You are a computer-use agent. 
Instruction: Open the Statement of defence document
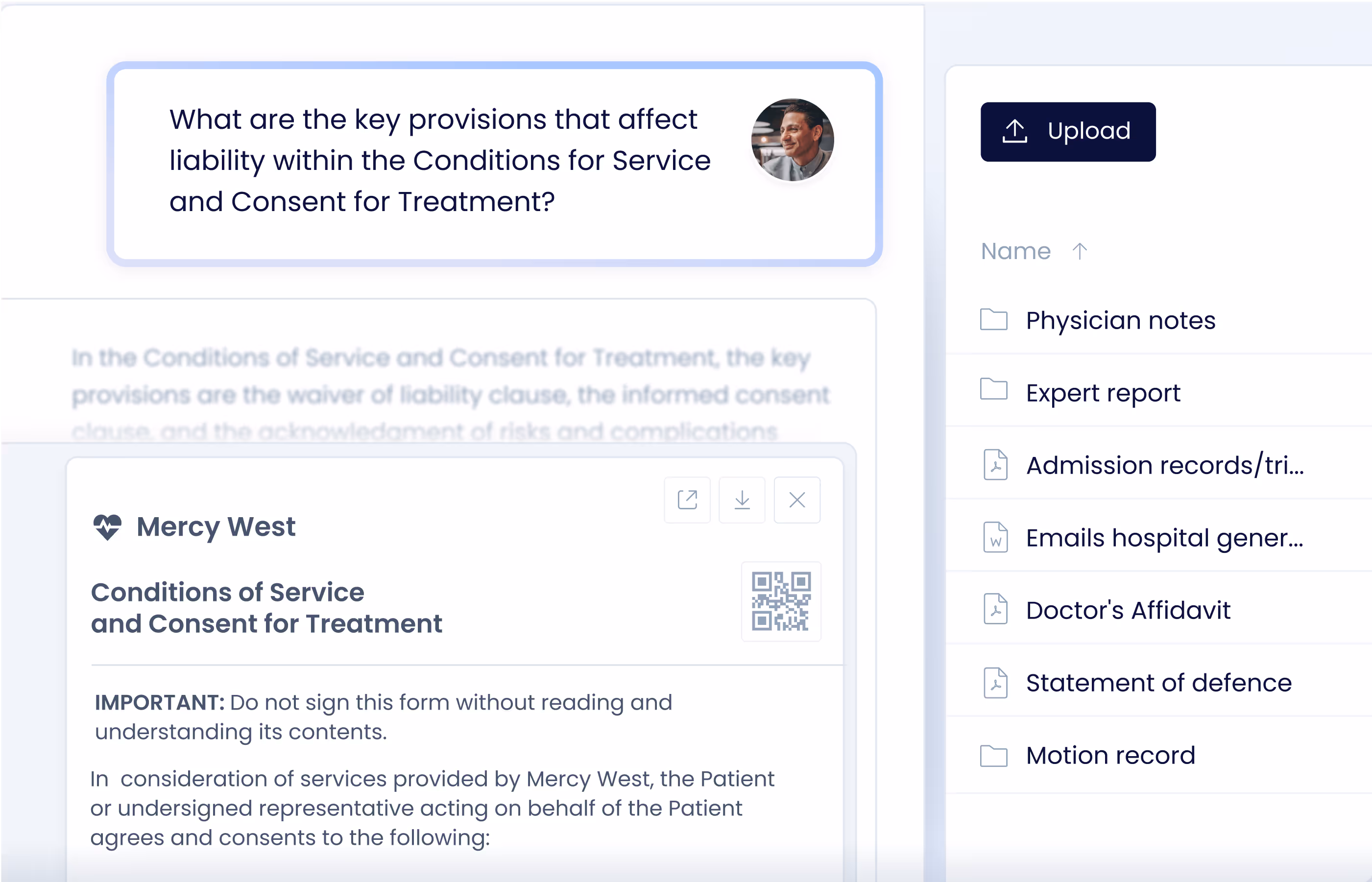click(x=1157, y=683)
